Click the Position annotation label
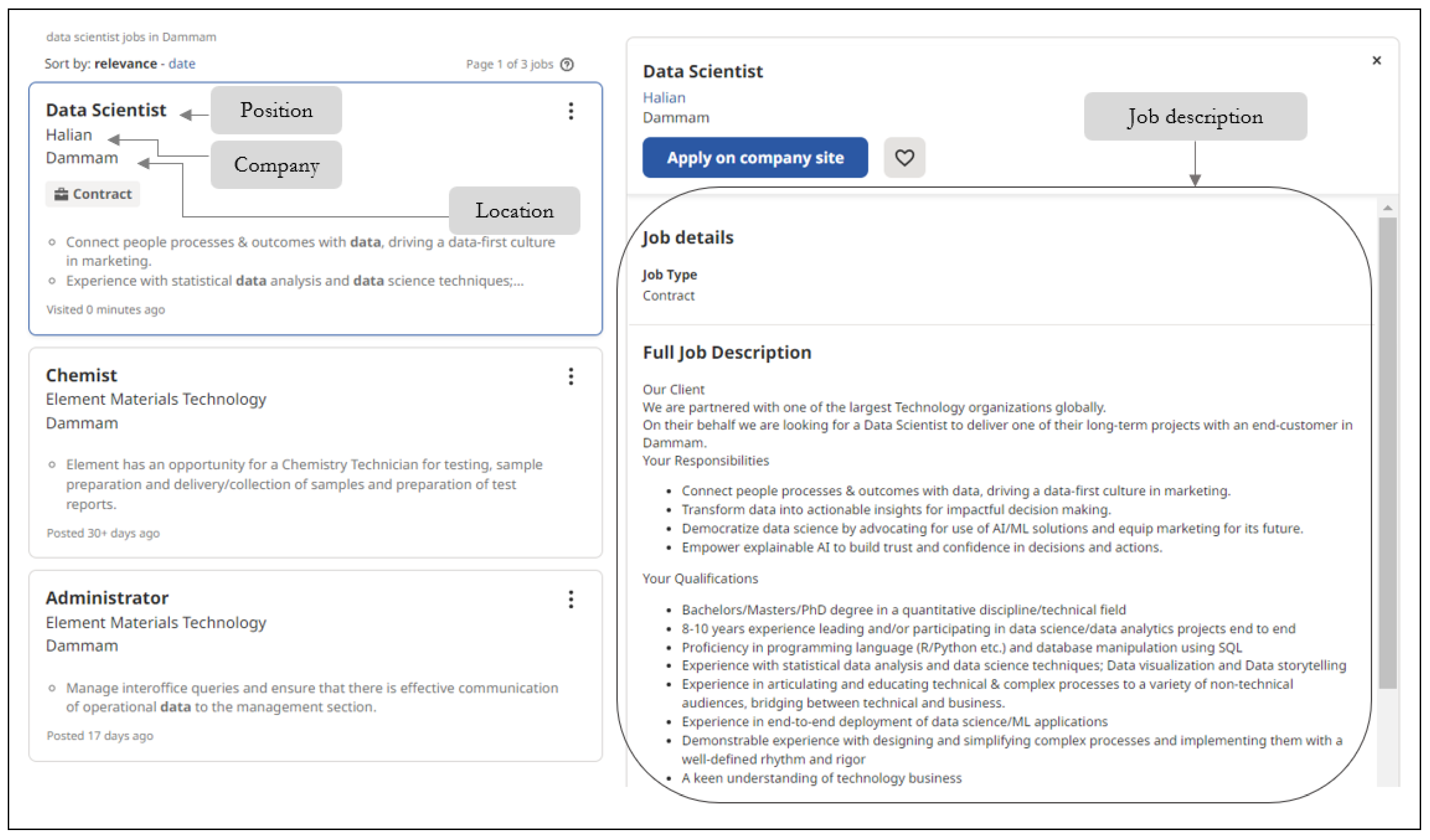Screen dimensions: 1430x840 (x=276, y=110)
